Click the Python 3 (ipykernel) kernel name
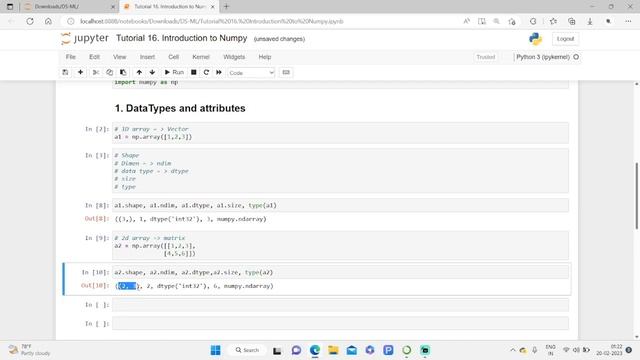The width and height of the screenshot is (640, 360). click(x=543, y=57)
